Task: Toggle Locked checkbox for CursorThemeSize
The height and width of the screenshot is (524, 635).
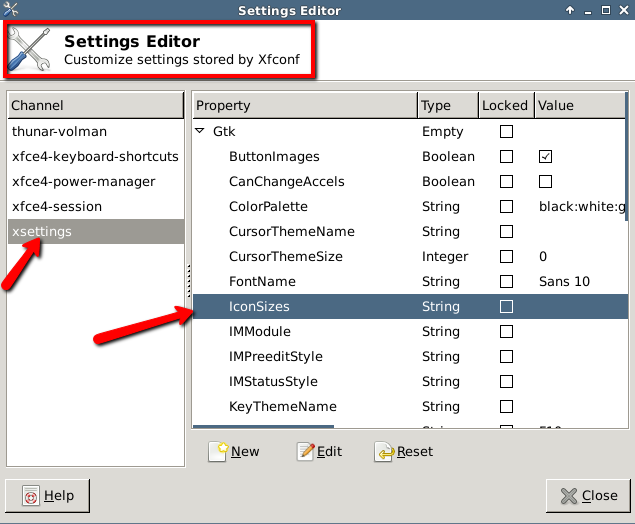Action: pyautogui.click(x=506, y=256)
